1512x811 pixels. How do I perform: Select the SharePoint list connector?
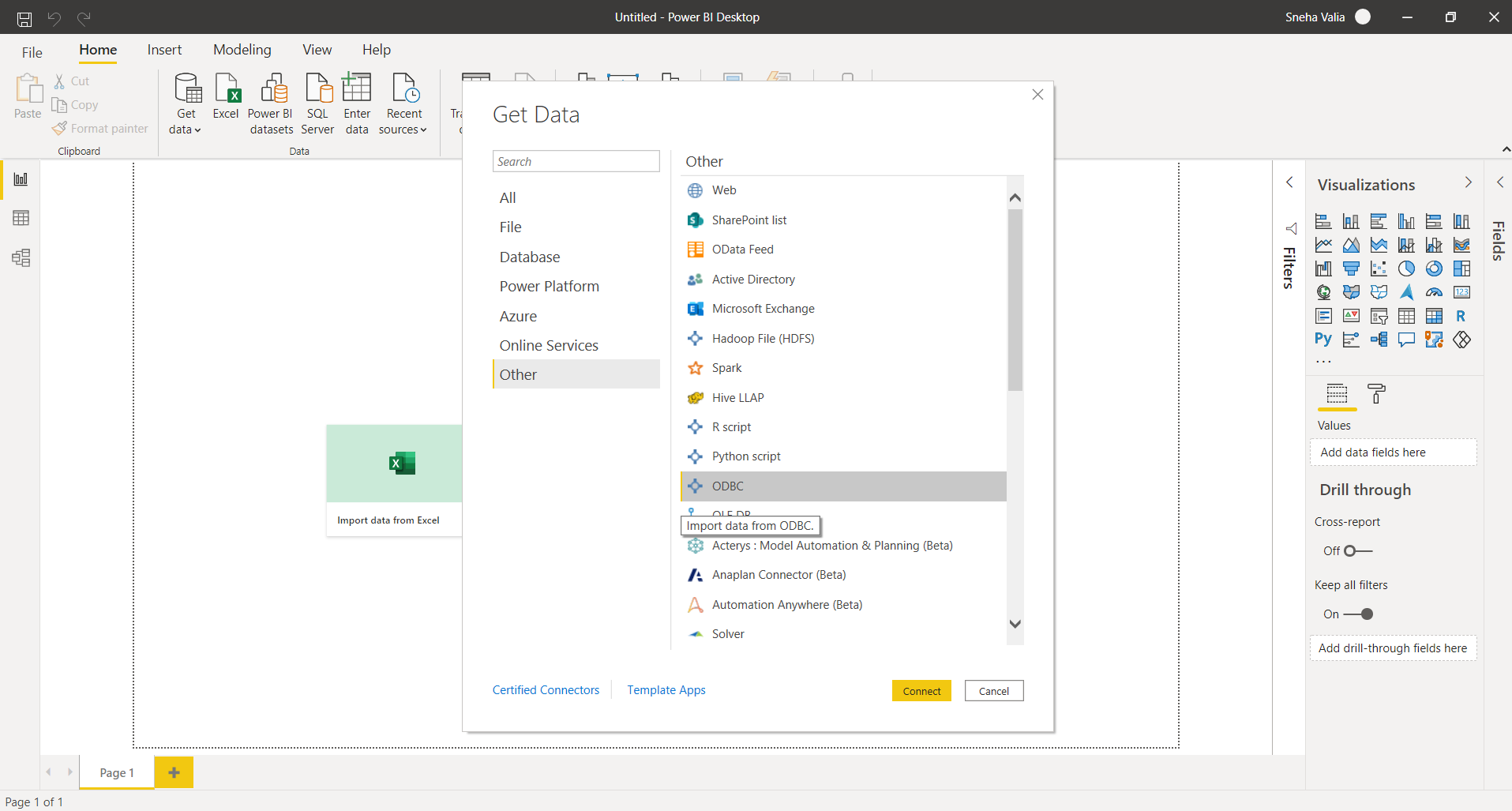point(843,220)
